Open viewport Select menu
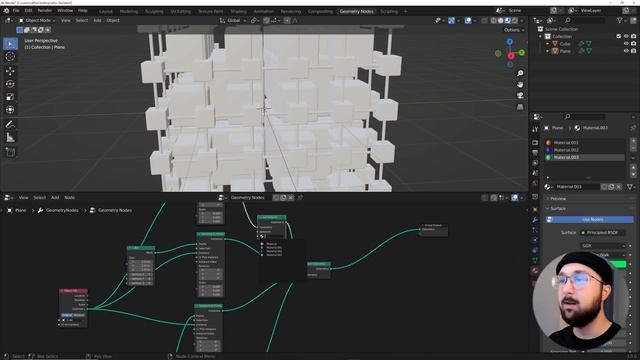Screen dimensions: 640x360 82,20
